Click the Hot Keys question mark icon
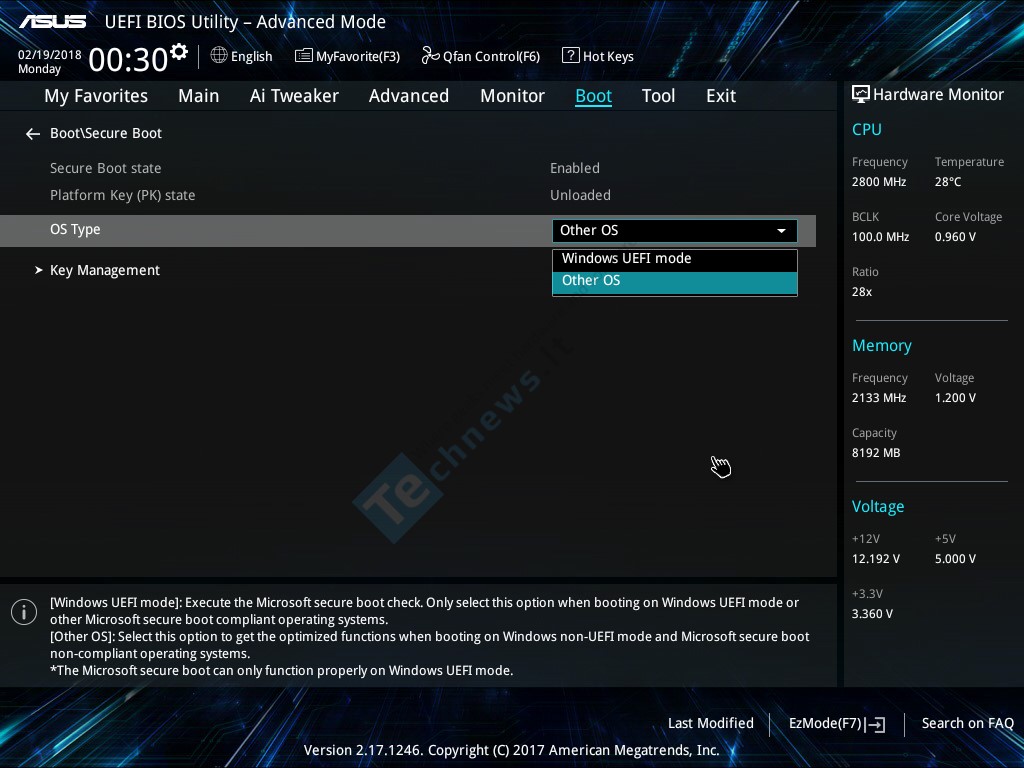 click(x=570, y=56)
